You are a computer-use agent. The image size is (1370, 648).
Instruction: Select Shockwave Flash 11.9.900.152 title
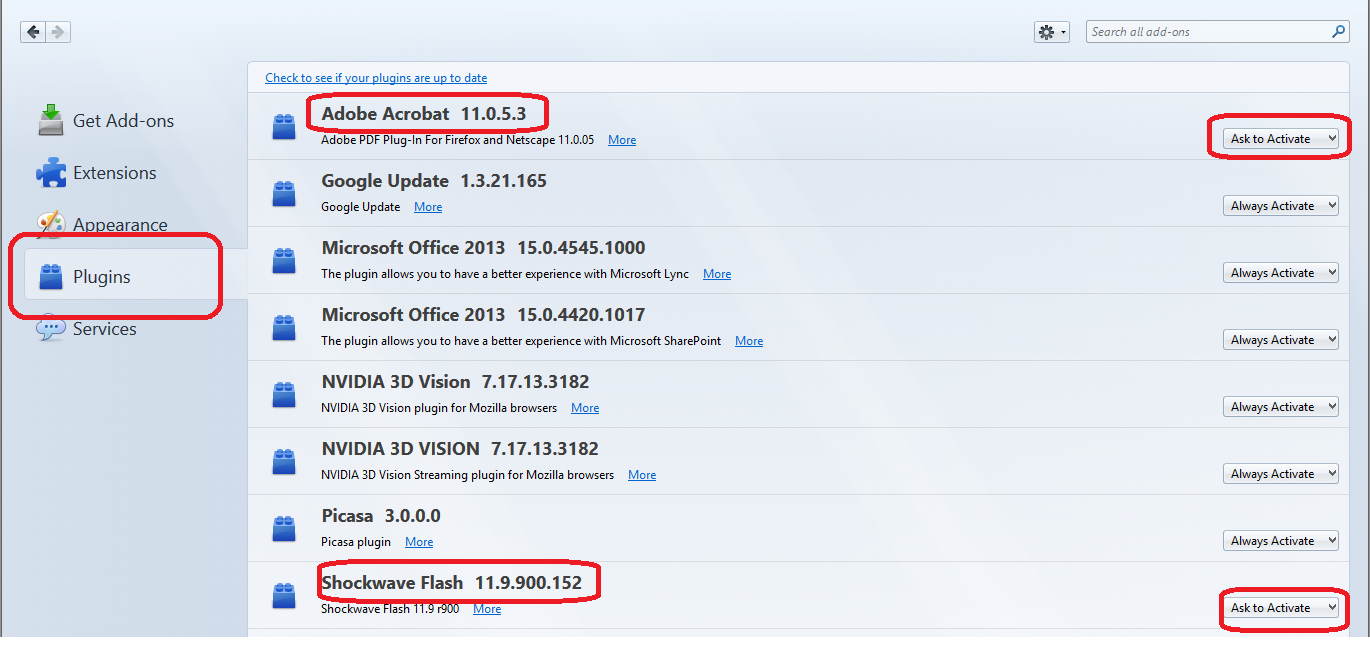pyautogui.click(x=451, y=583)
